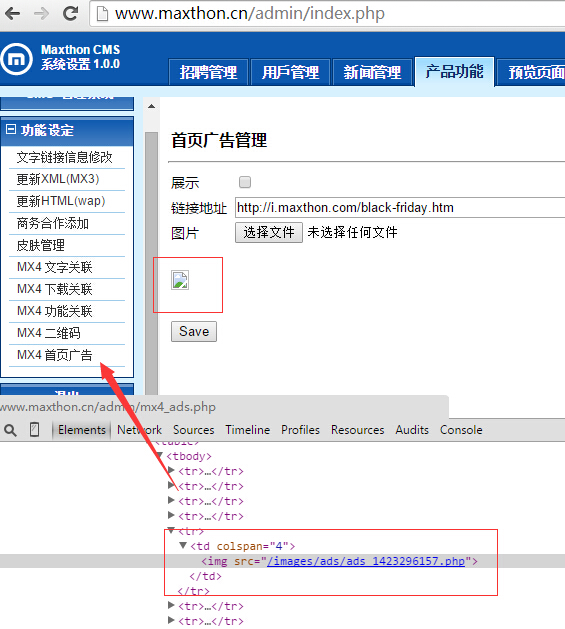Click the Maxthon CMS logo
This screenshot has width=565, height=629.
tap(16, 59)
